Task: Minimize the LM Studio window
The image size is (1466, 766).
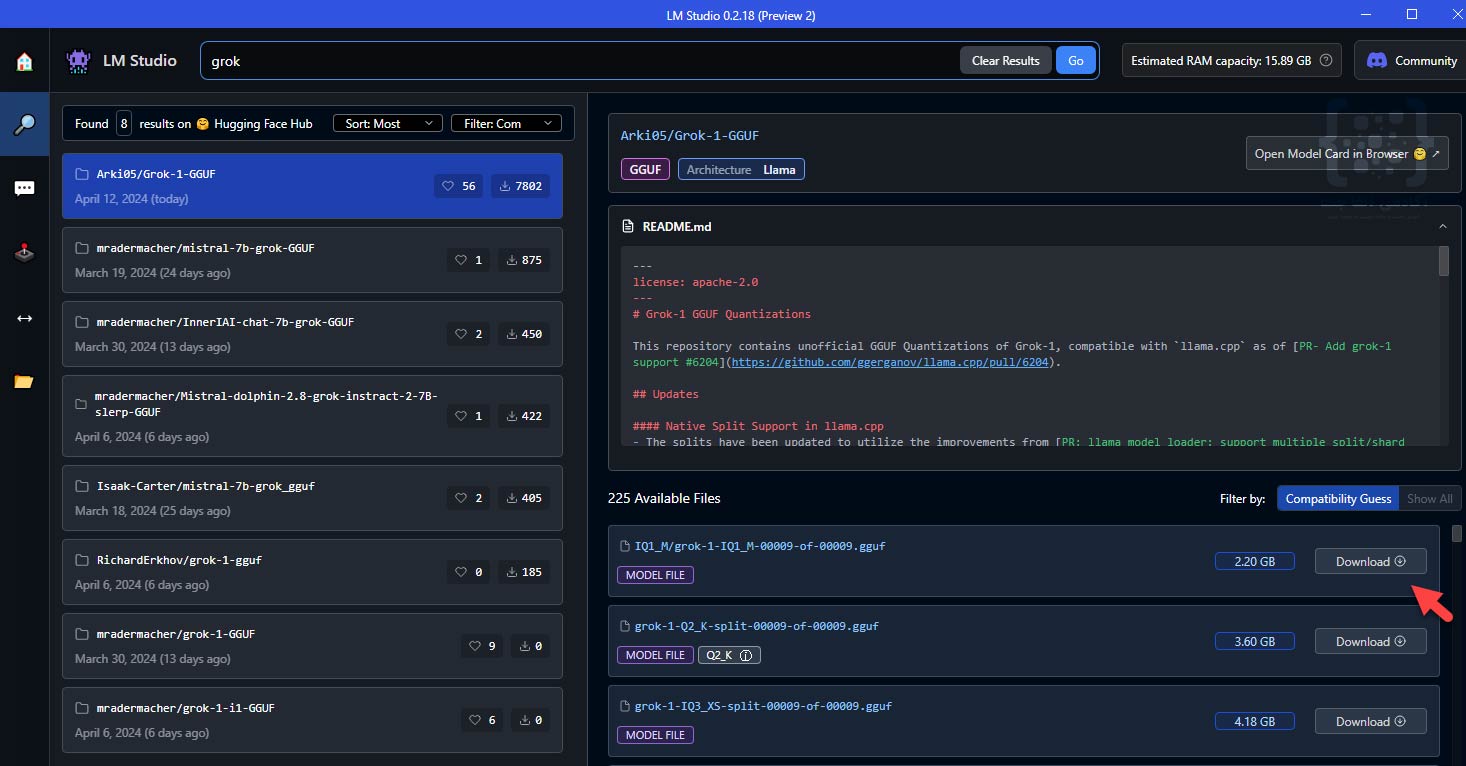Action: (1365, 14)
